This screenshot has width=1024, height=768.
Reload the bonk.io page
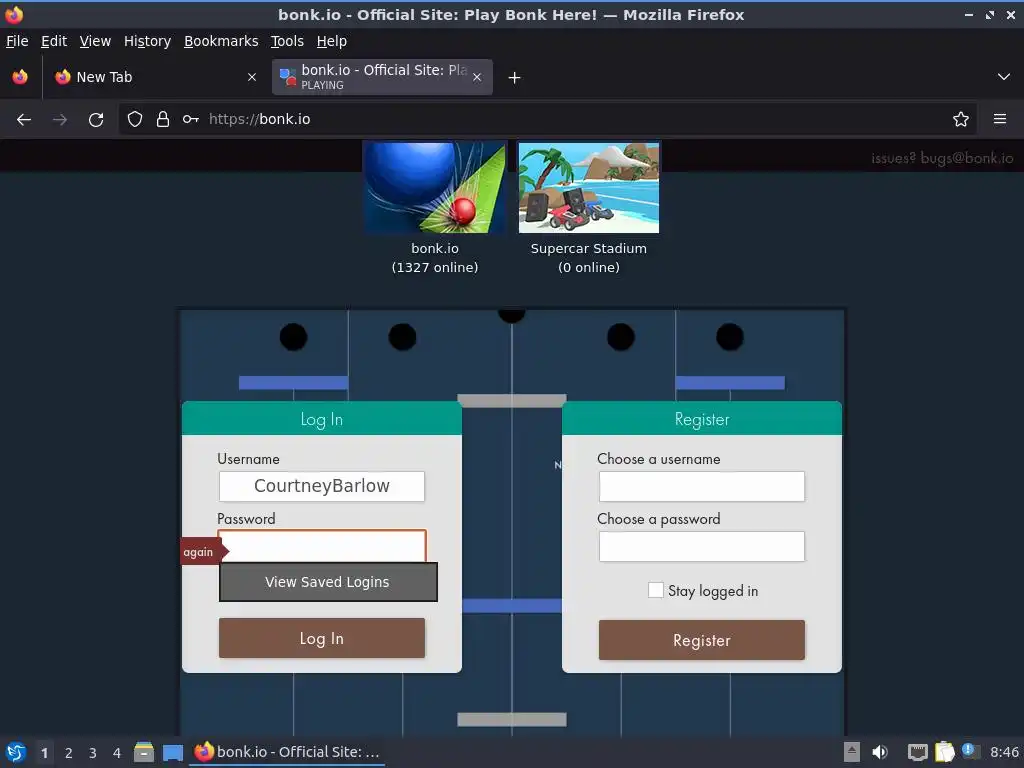pyautogui.click(x=96, y=120)
